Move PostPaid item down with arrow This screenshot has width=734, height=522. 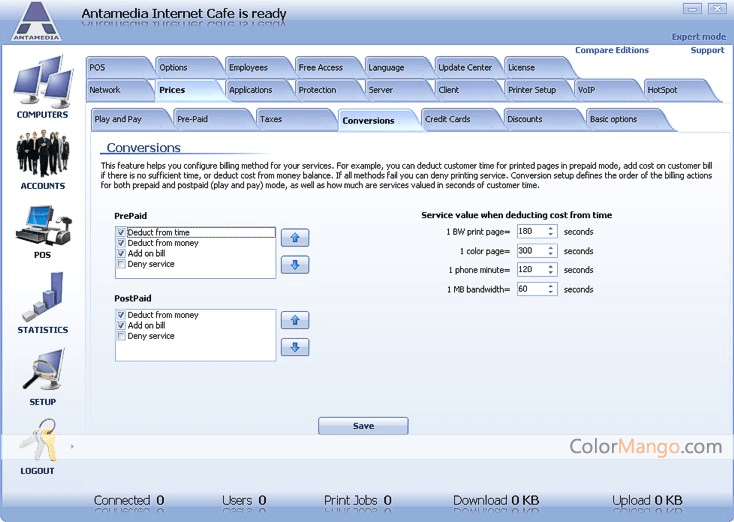(x=295, y=347)
